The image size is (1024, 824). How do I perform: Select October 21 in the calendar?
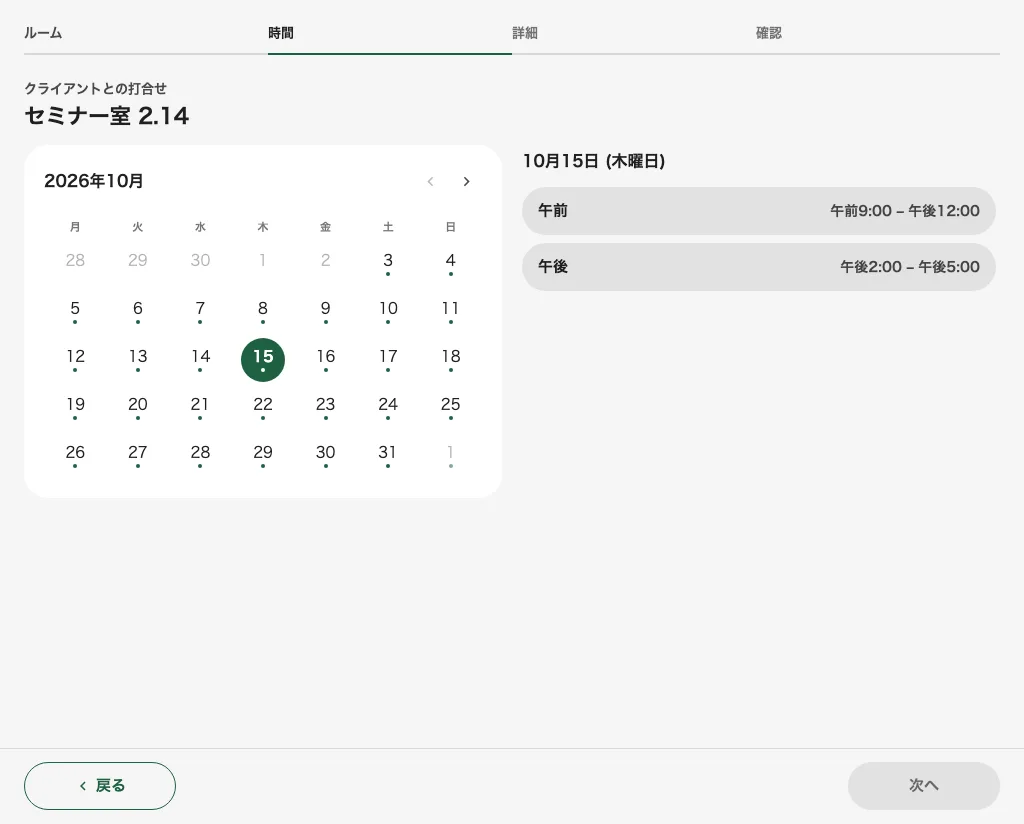click(x=200, y=407)
